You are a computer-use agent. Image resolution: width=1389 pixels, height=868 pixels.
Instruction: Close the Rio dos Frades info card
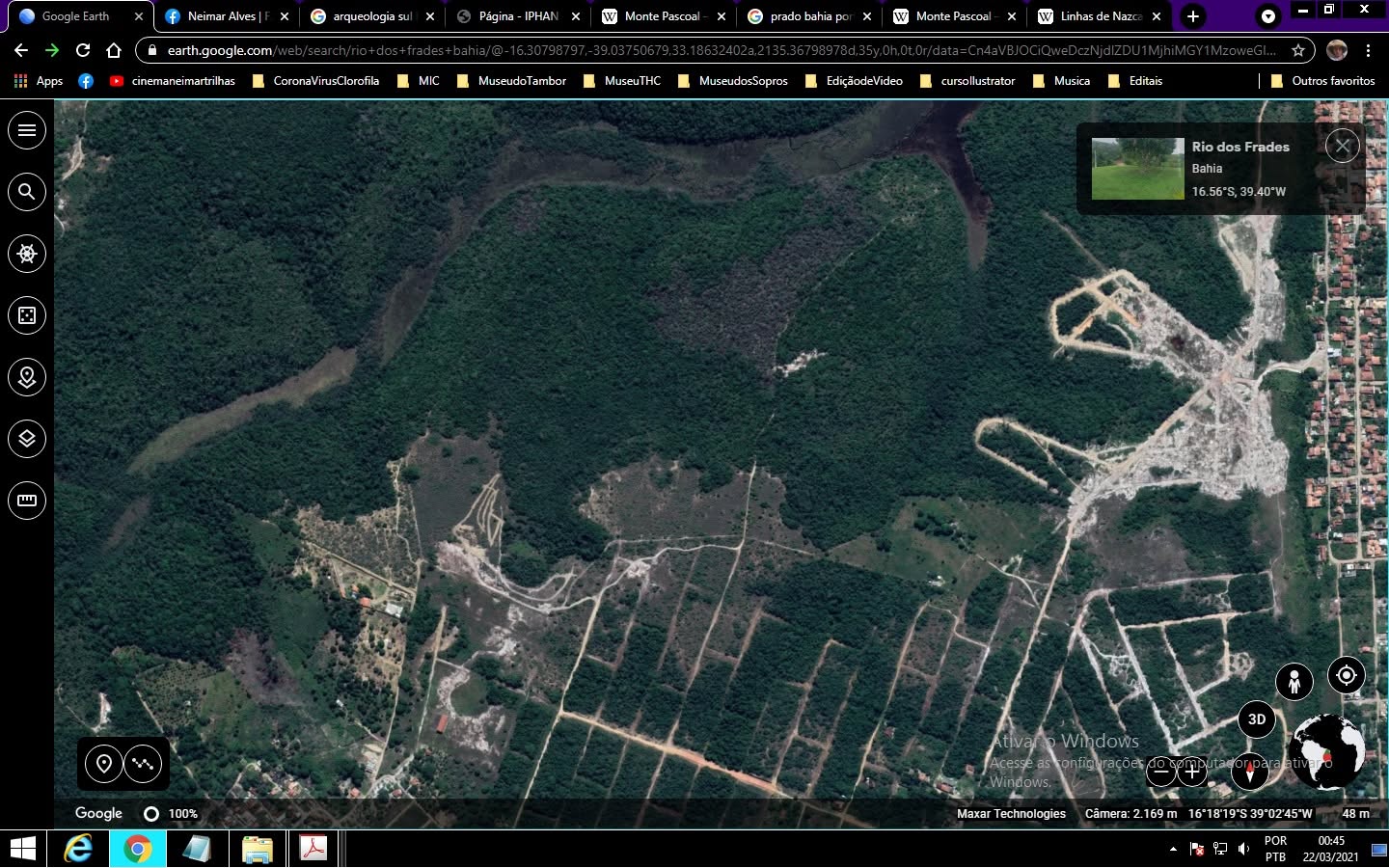click(x=1343, y=147)
